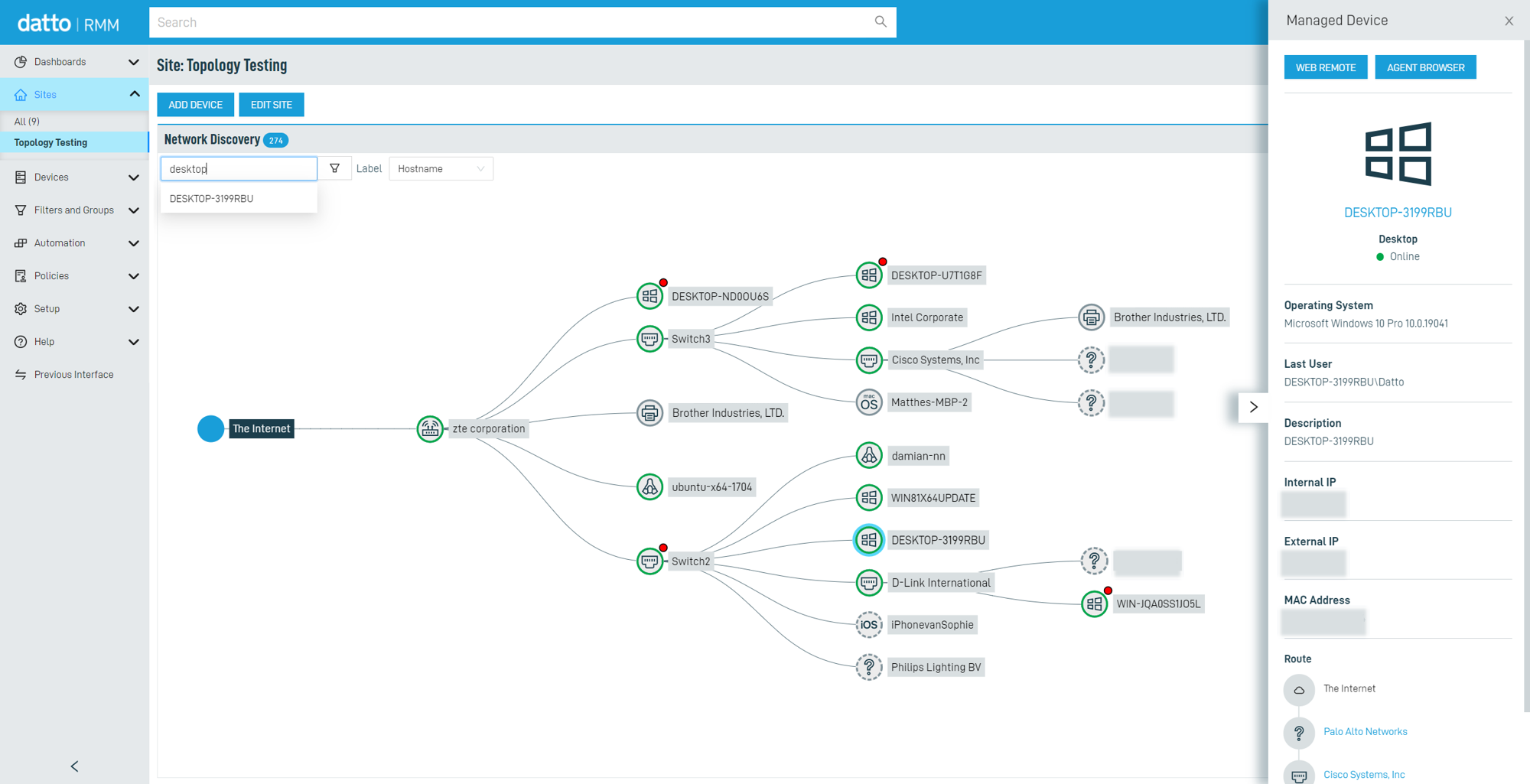Click the datto RMM logo
This screenshot has width=1530, height=784.
[x=68, y=24]
